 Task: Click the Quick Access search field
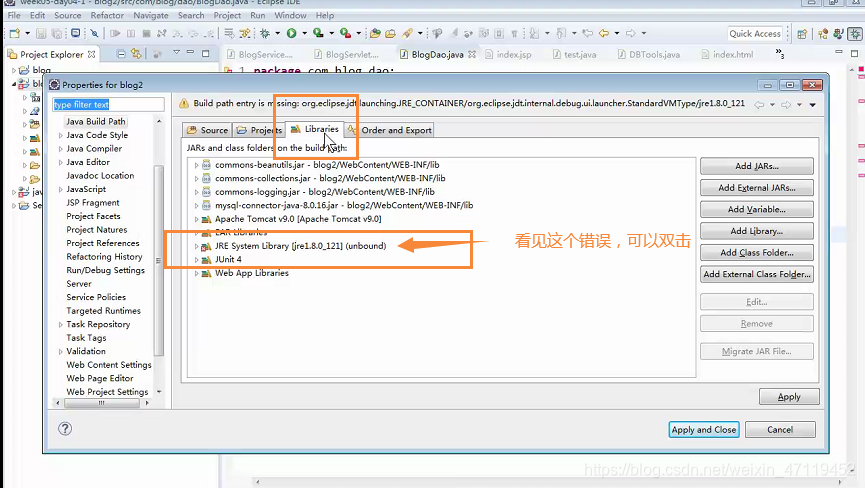pos(755,34)
